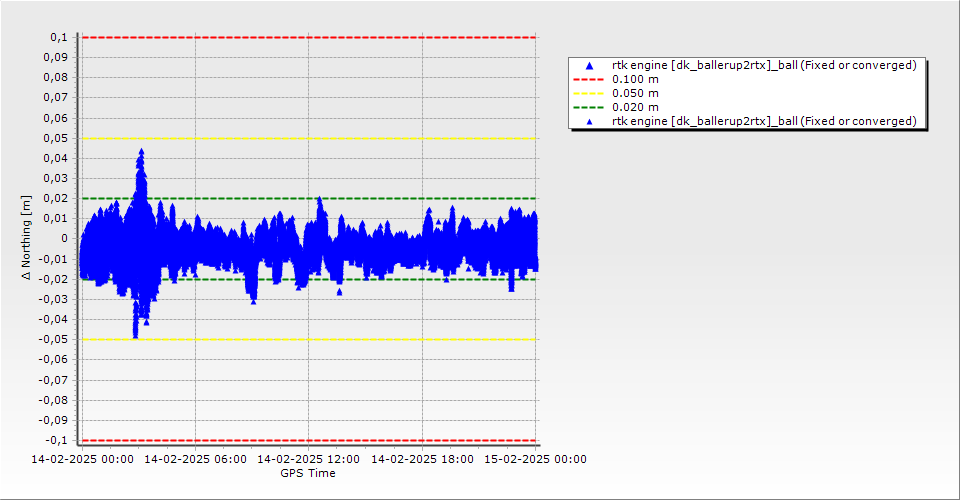
Task: Click the upper red 0.100 m threshold line
Action: pos(309,37)
